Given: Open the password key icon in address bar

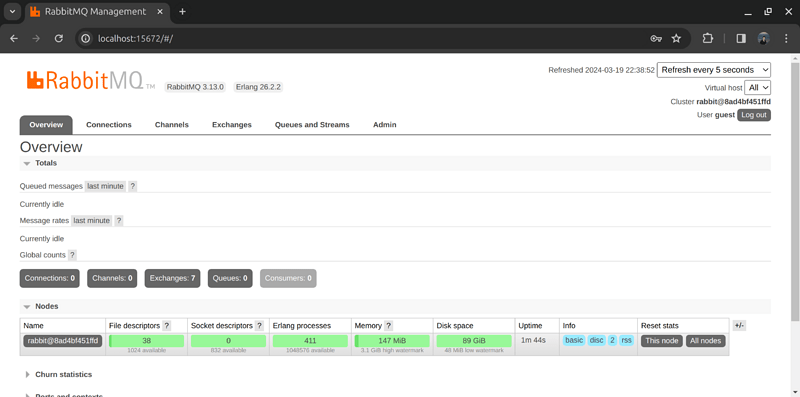Looking at the screenshot, I should point(656,38).
